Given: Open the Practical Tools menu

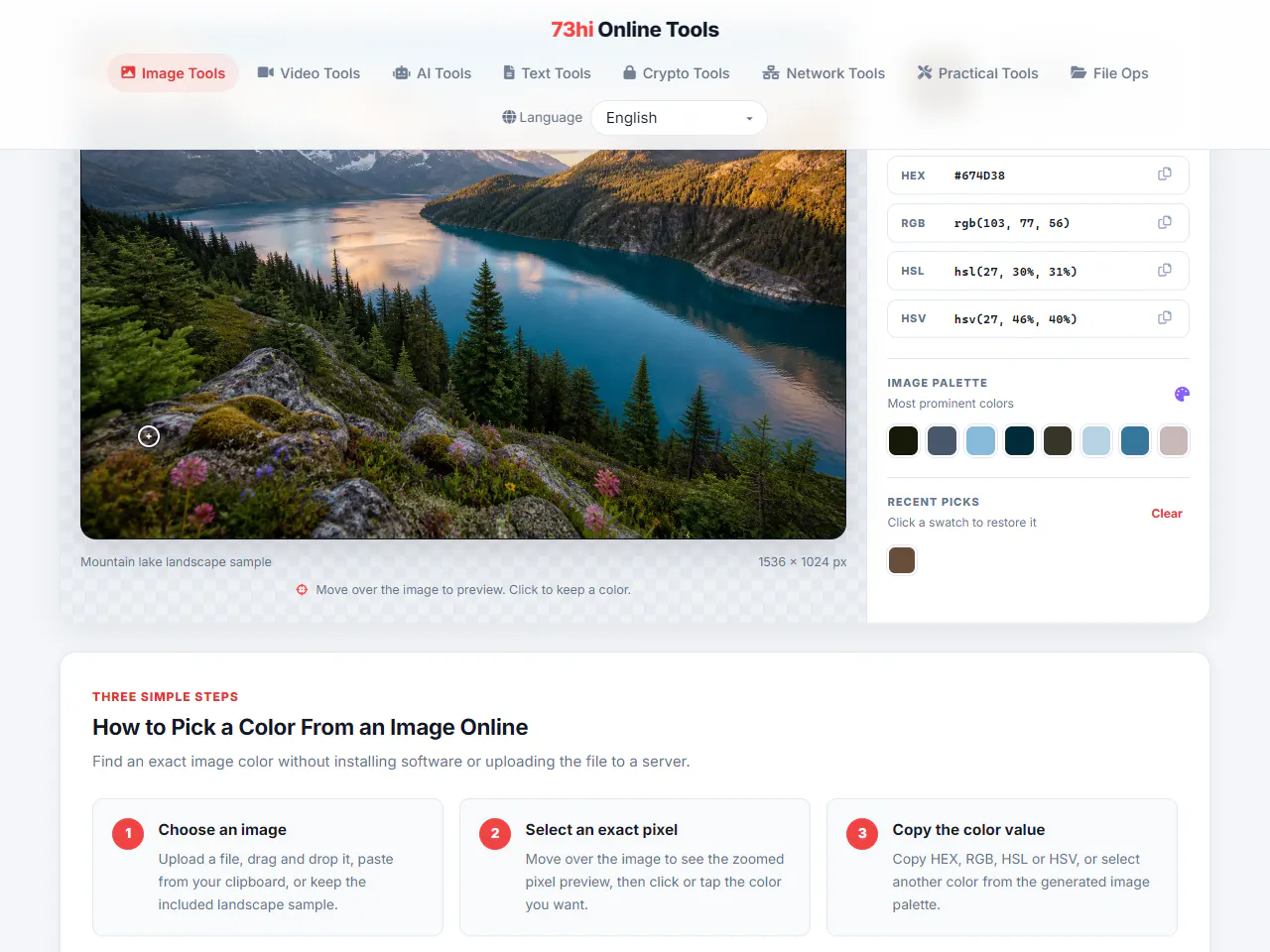Looking at the screenshot, I should pyautogui.click(x=978, y=72).
